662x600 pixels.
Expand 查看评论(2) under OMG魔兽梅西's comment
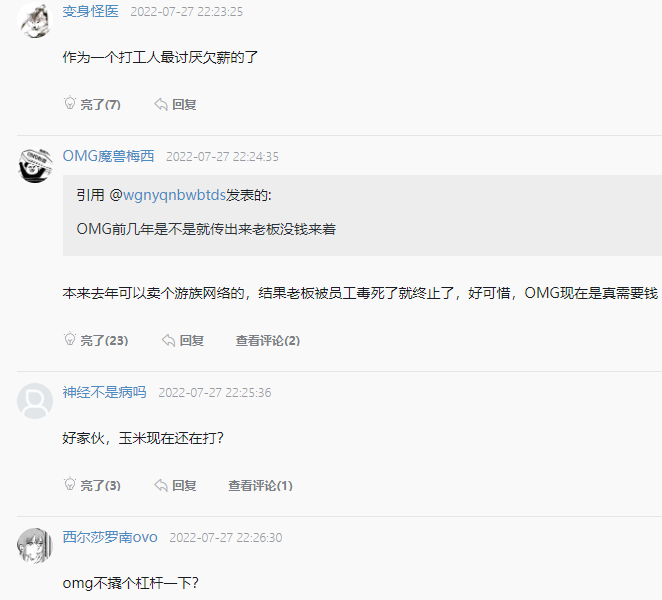tap(268, 341)
